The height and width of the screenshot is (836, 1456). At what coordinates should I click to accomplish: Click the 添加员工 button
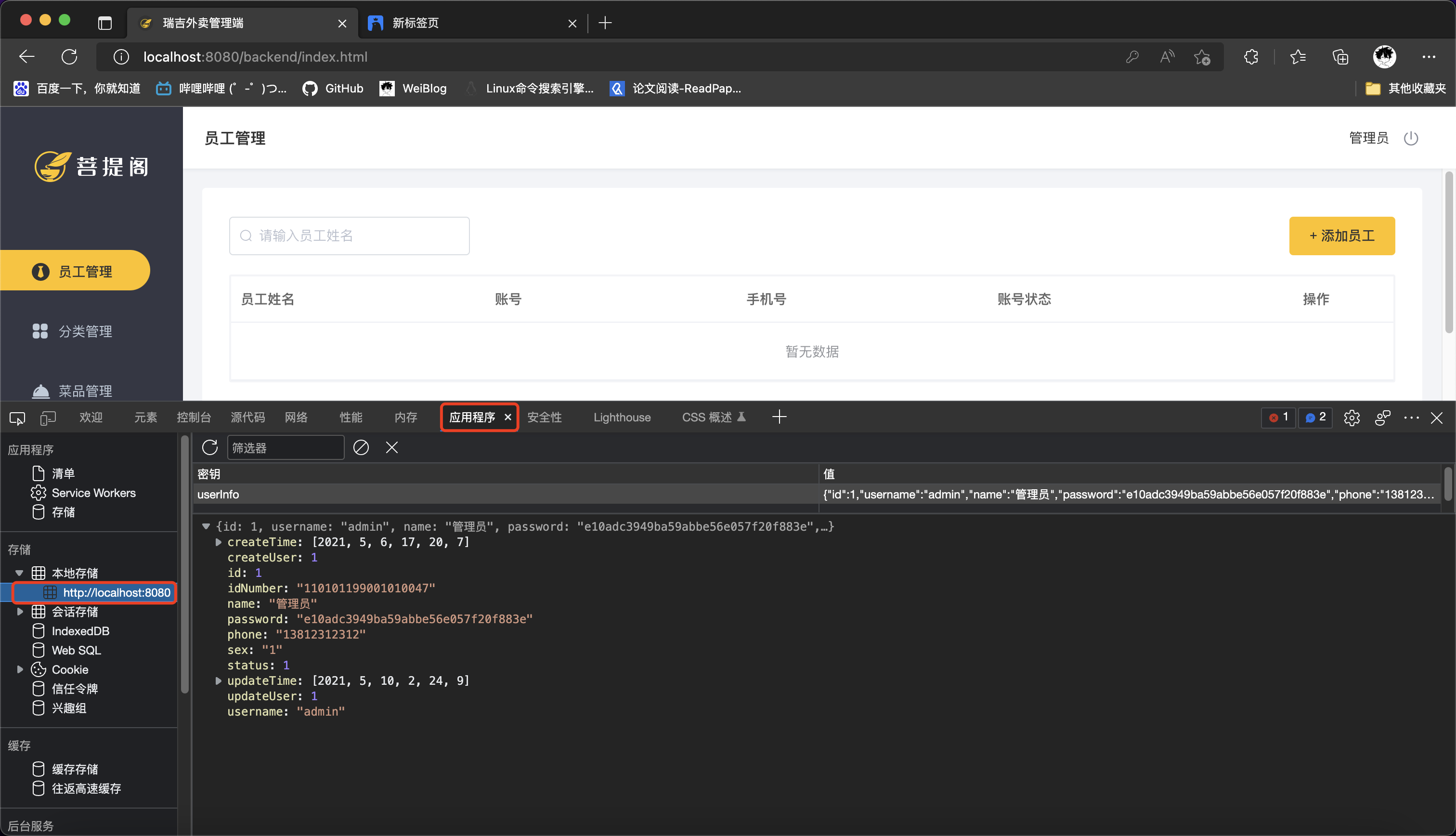1341,236
